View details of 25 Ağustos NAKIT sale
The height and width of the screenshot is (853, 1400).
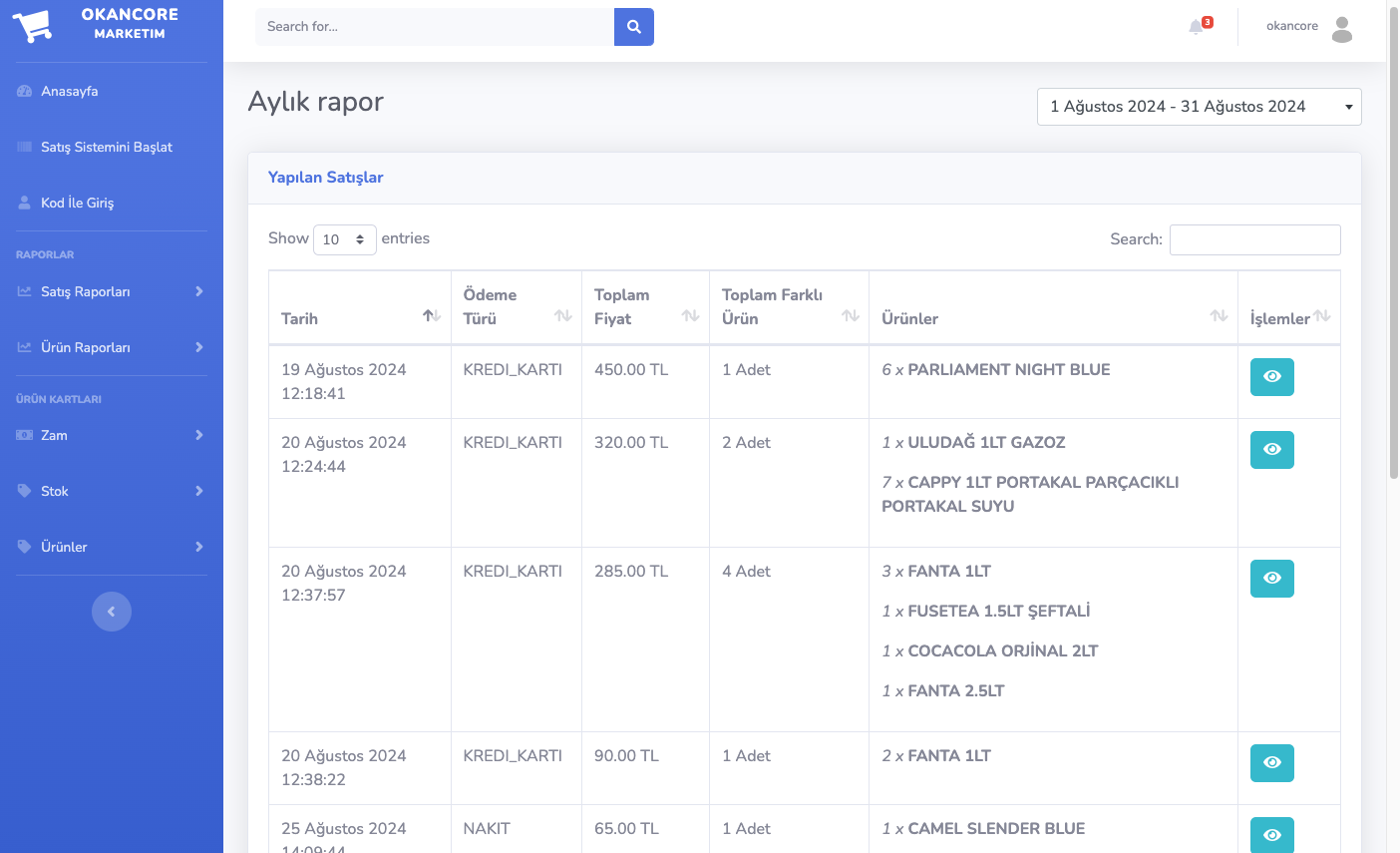coord(1272,835)
